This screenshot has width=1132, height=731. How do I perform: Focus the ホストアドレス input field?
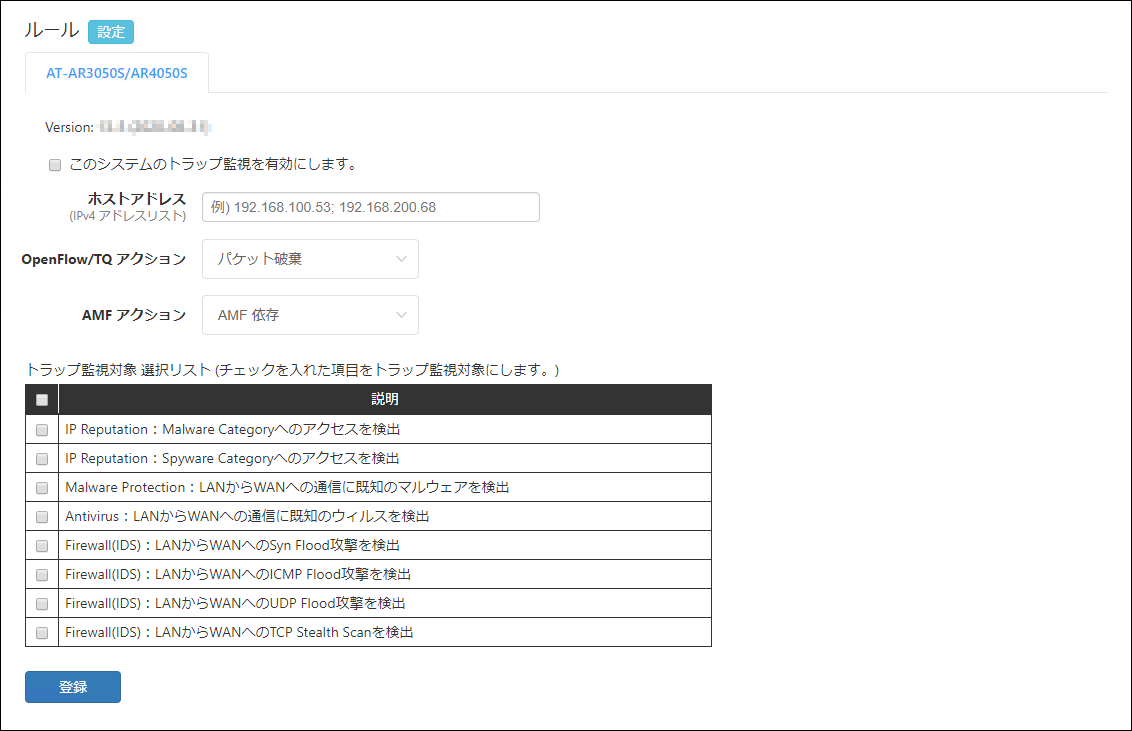click(370, 207)
